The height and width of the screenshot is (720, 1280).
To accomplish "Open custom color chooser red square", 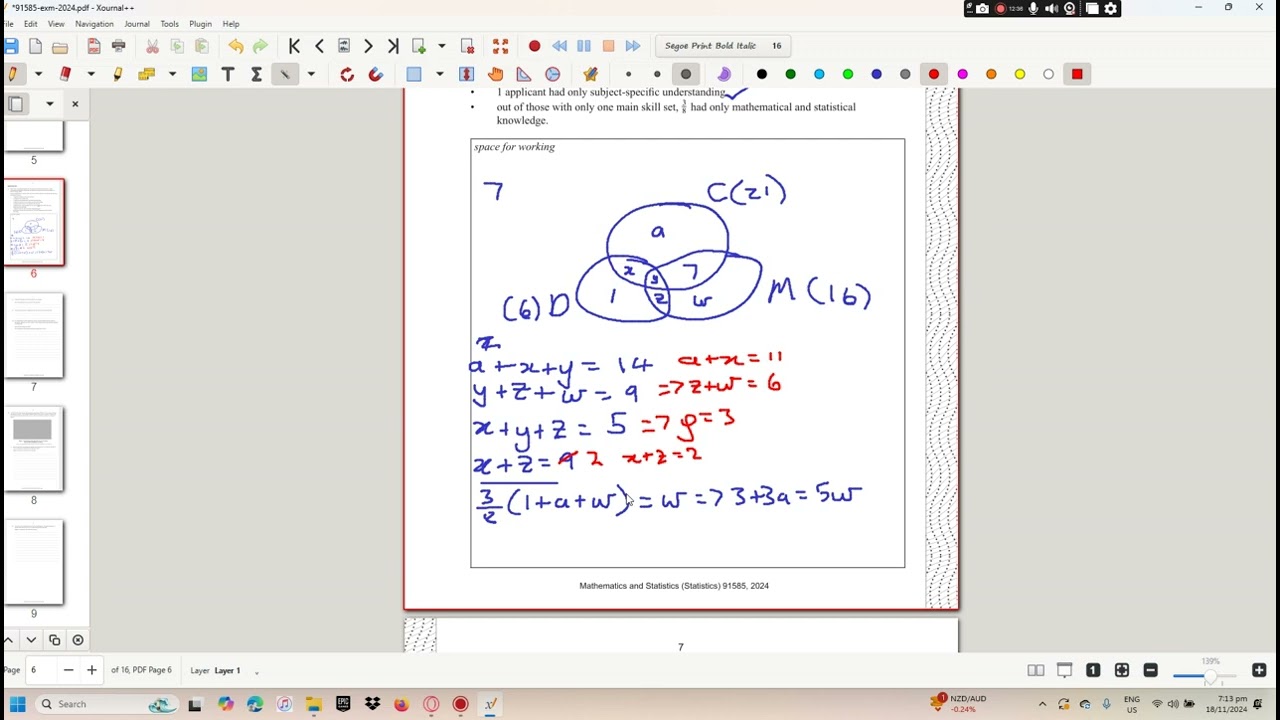I will point(1077,74).
